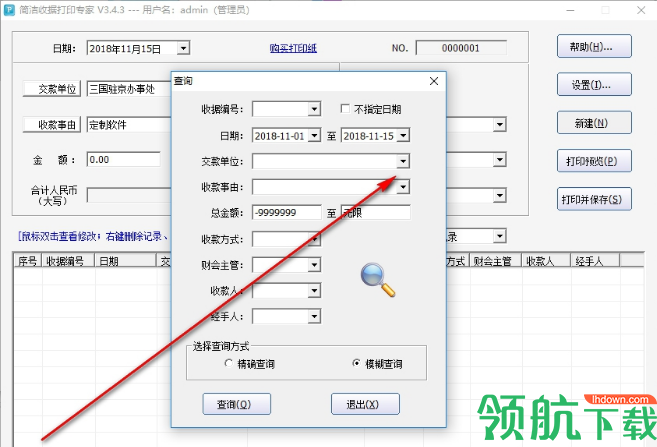Minimize the main application window

[571, 10]
